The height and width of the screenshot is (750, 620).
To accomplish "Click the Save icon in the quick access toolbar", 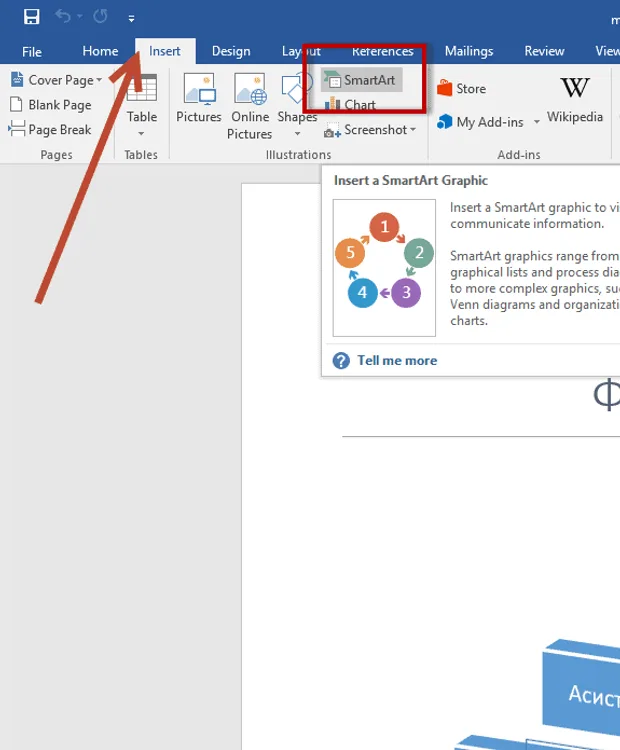I will tap(32, 17).
